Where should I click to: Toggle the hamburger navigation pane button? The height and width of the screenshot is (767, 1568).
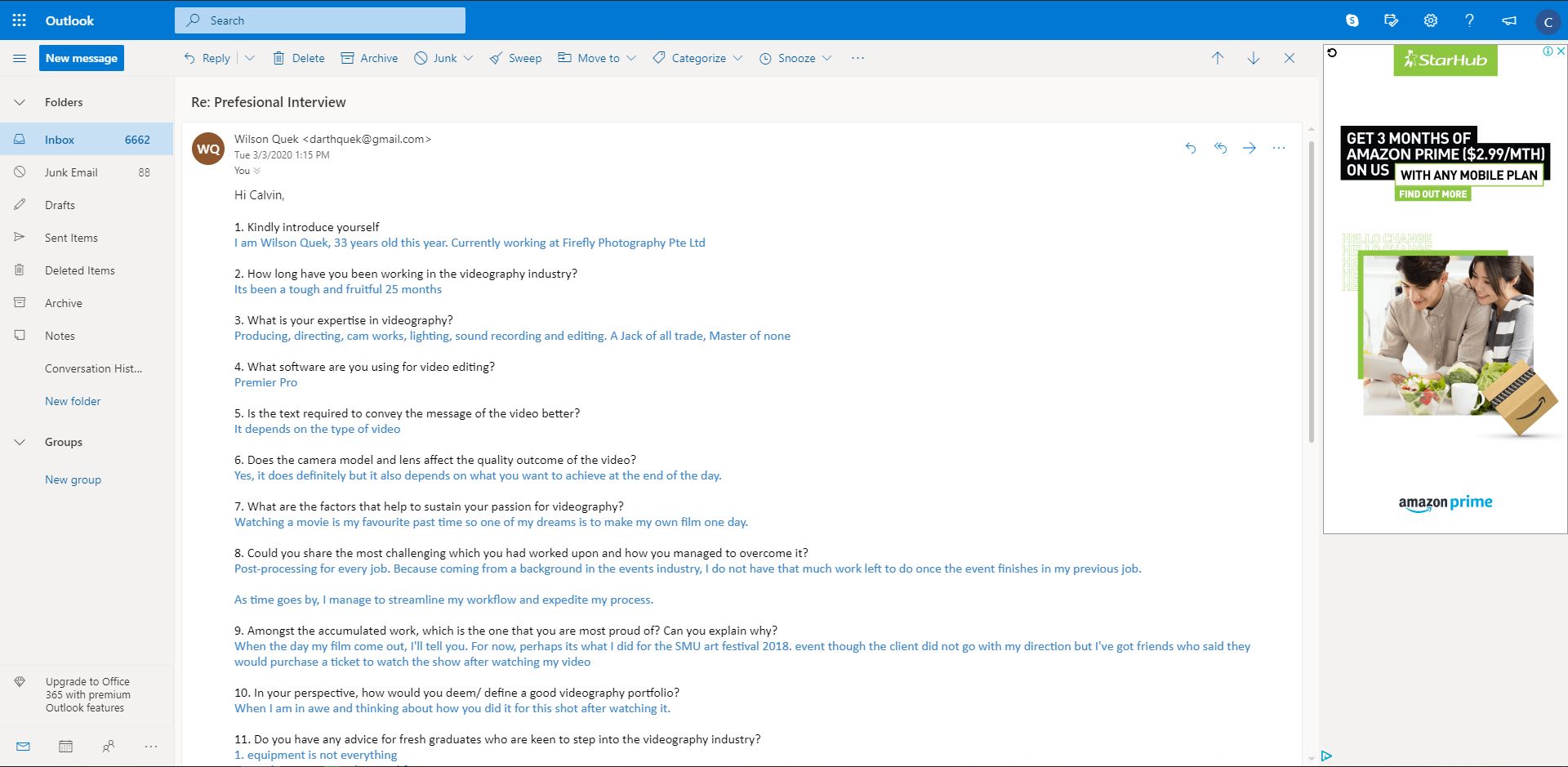point(20,58)
